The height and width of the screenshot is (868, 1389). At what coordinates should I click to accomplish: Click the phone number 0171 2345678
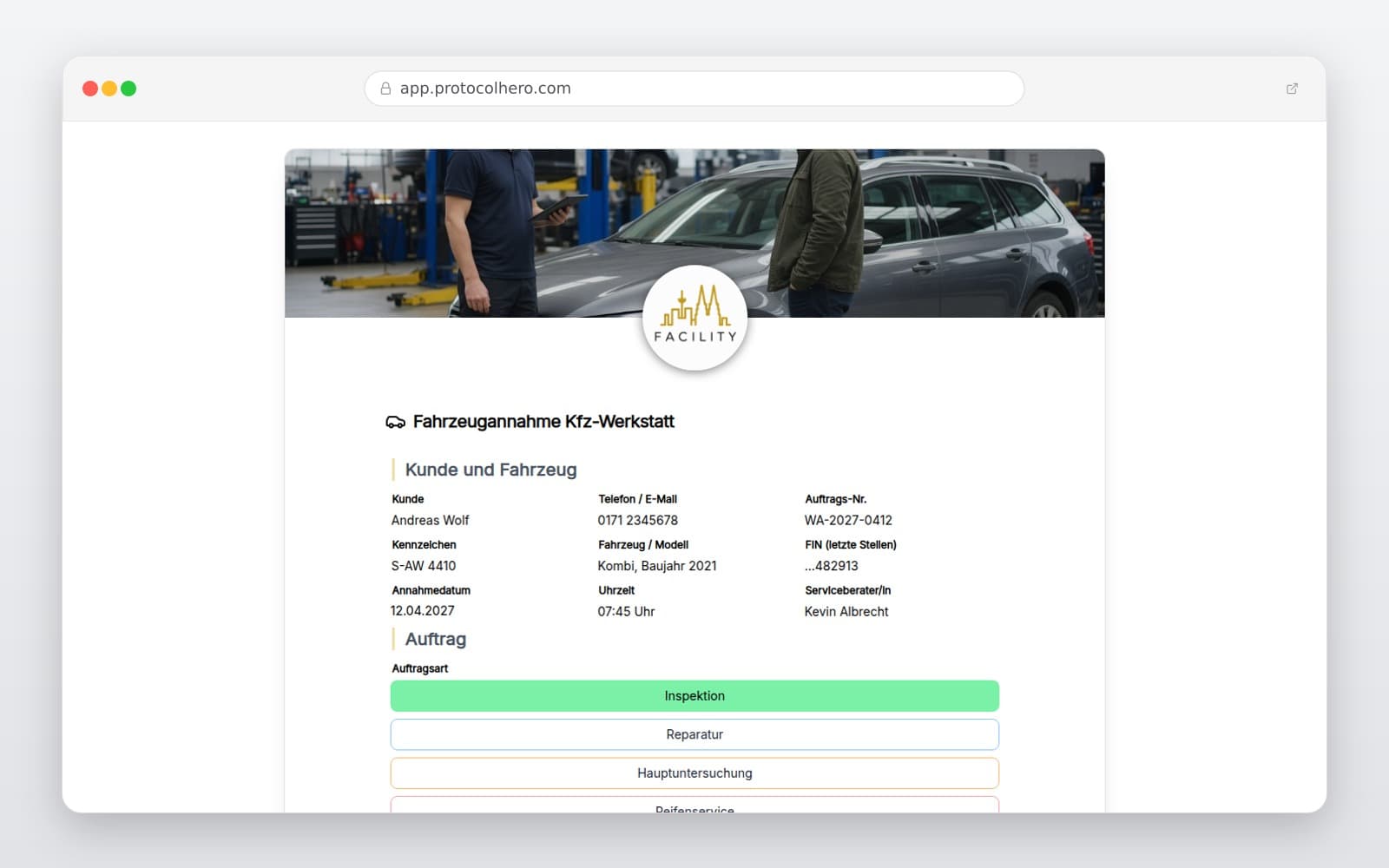tap(638, 520)
